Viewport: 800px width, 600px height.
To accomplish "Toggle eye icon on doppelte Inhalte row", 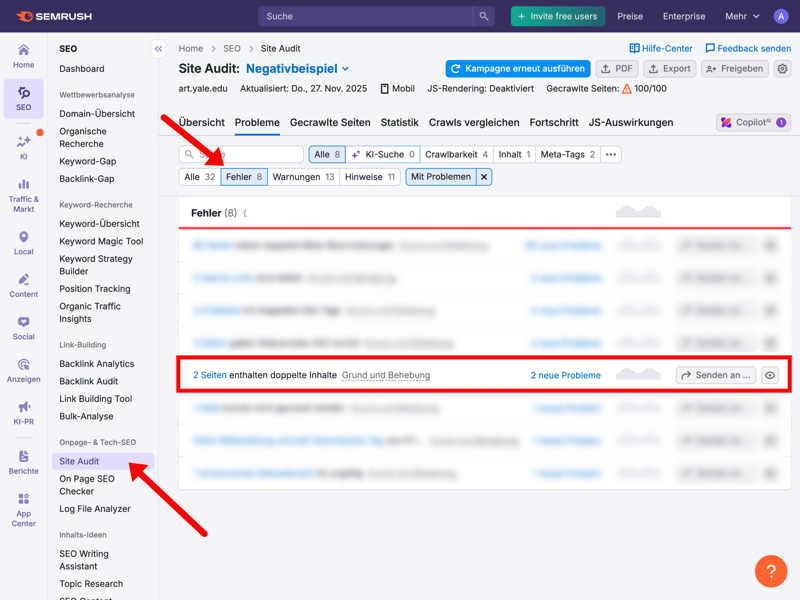I will (769, 375).
